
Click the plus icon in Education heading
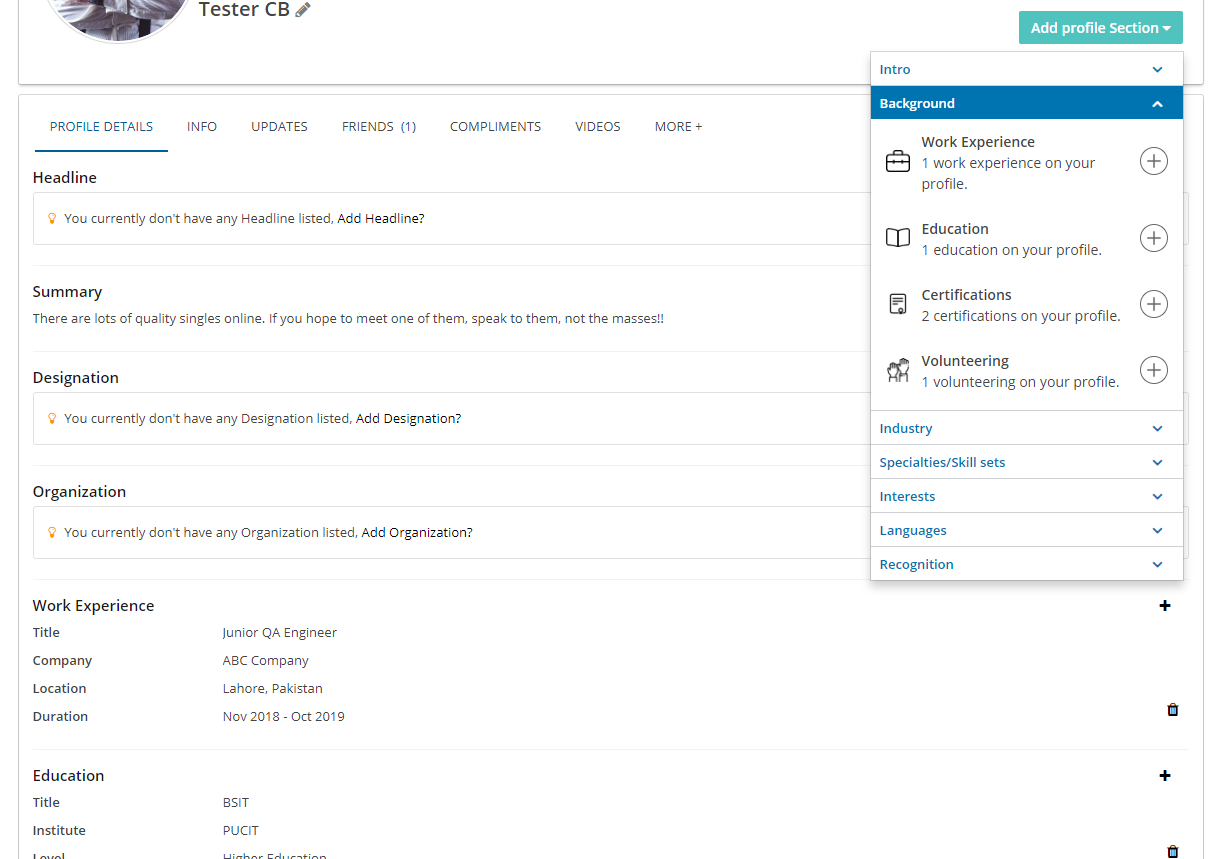coord(1164,776)
